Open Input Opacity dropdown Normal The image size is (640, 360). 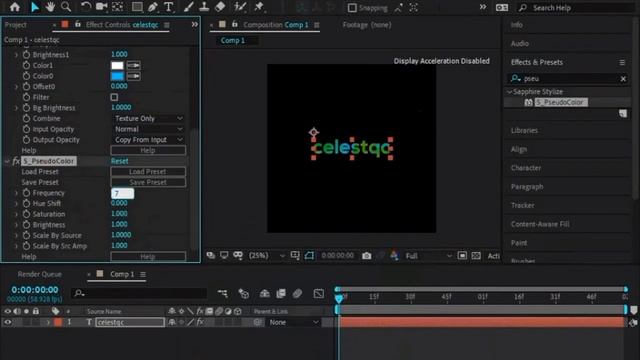pos(148,129)
